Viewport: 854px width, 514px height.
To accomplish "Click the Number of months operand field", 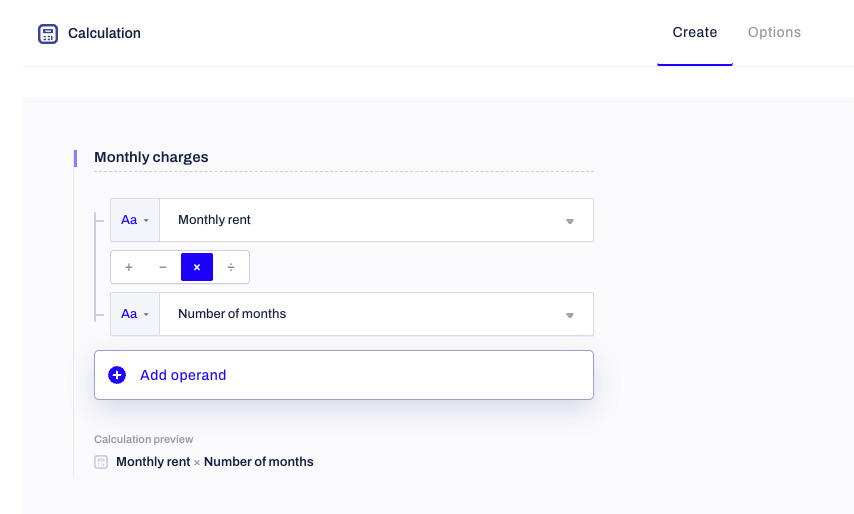I will coord(376,314).
